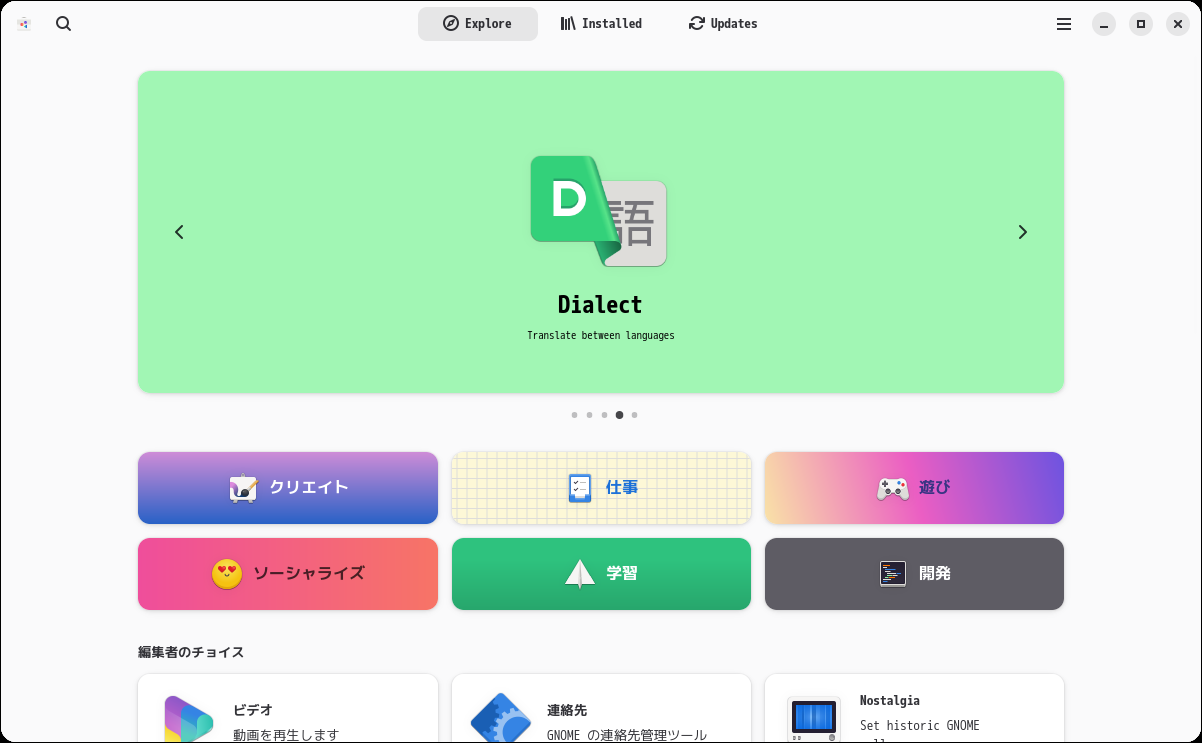Screen dimensions: 1202x743
Task: Click the checklist icon on 仕事 tile
Action: 580,488
